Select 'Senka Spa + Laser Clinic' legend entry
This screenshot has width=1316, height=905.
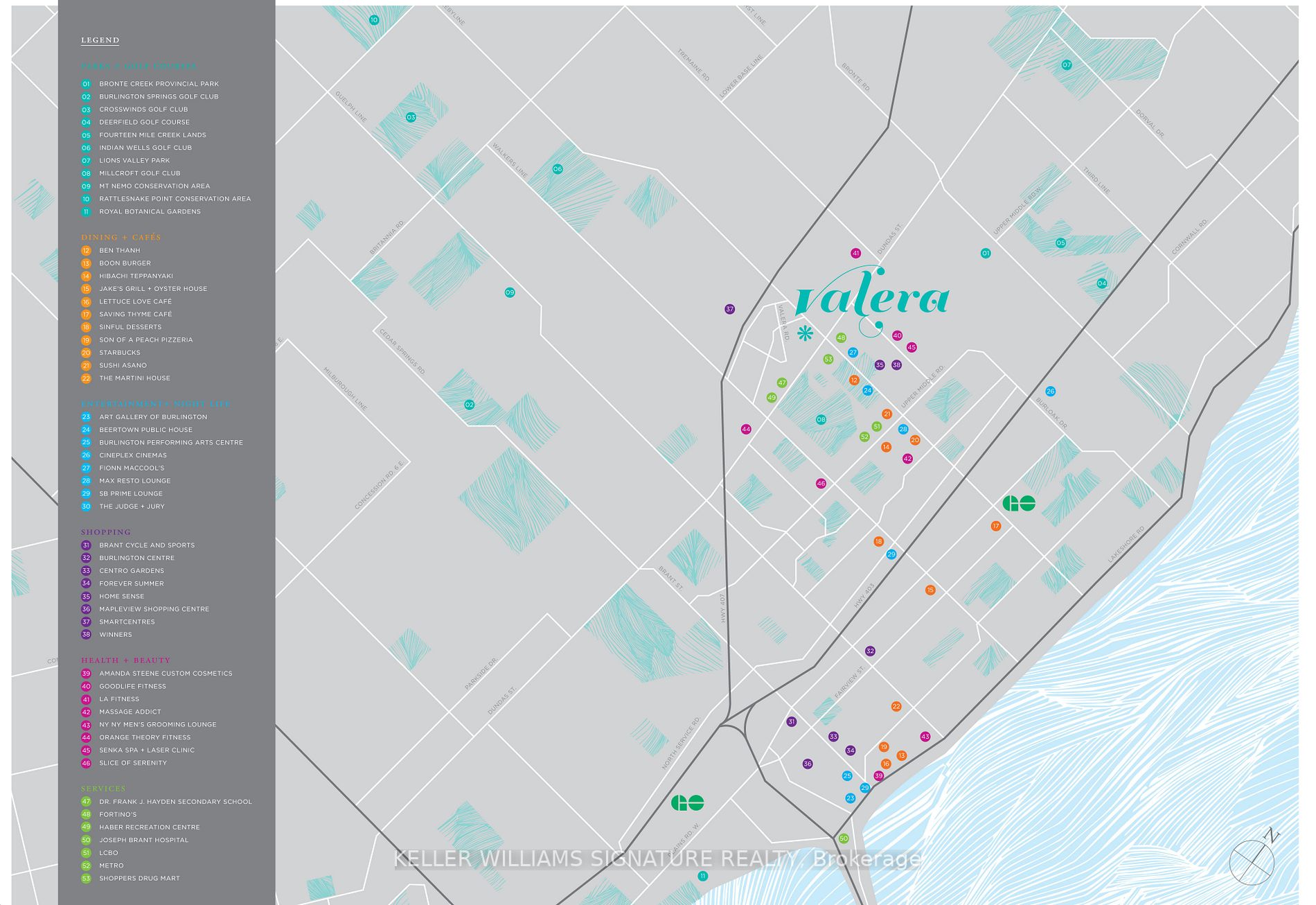click(147, 750)
